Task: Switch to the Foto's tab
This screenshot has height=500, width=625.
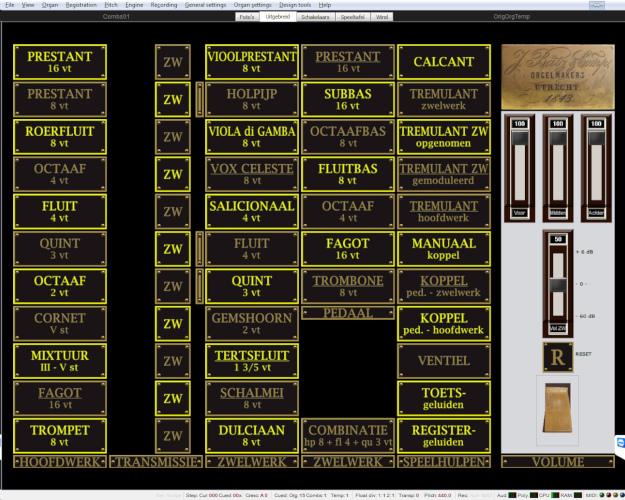Action: (246, 18)
